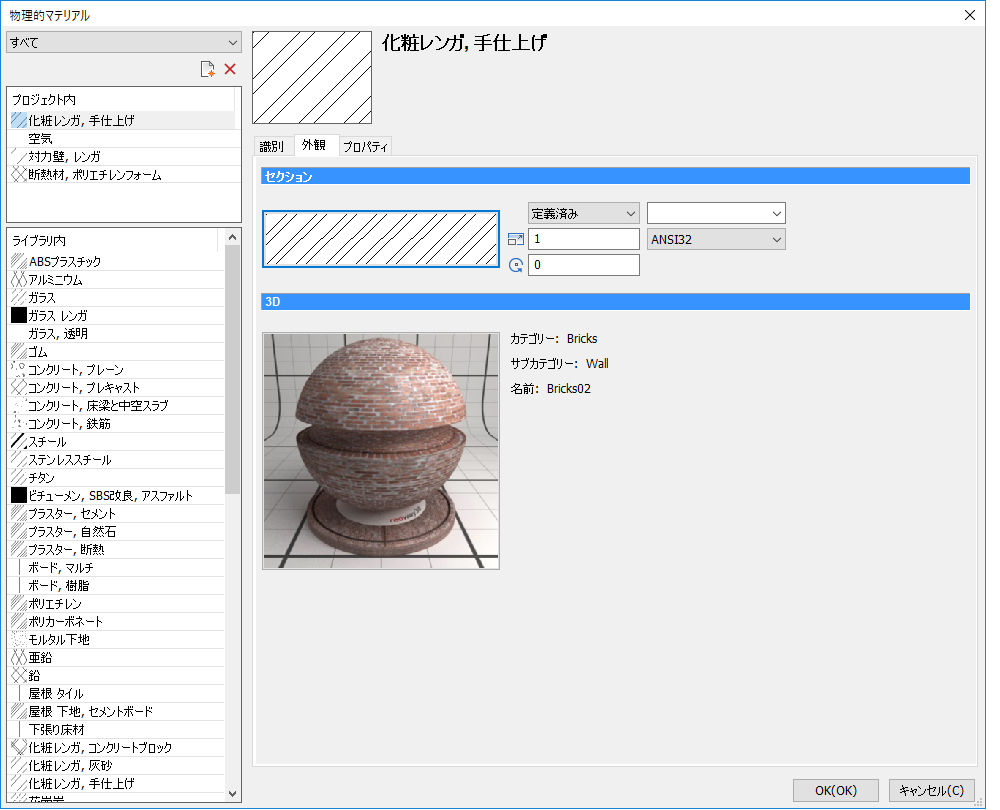This screenshot has height=810, width=1000.
Task: Click the セクション section header
Action: (615, 176)
